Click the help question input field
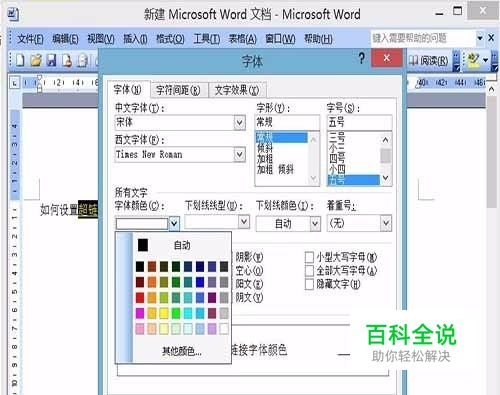Image resolution: width=500 pixels, height=395 pixels. pos(423,38)
